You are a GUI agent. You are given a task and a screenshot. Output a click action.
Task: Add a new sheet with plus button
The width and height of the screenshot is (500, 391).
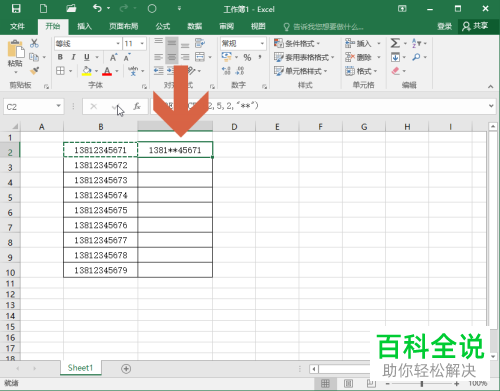click(x=126, y=369)
